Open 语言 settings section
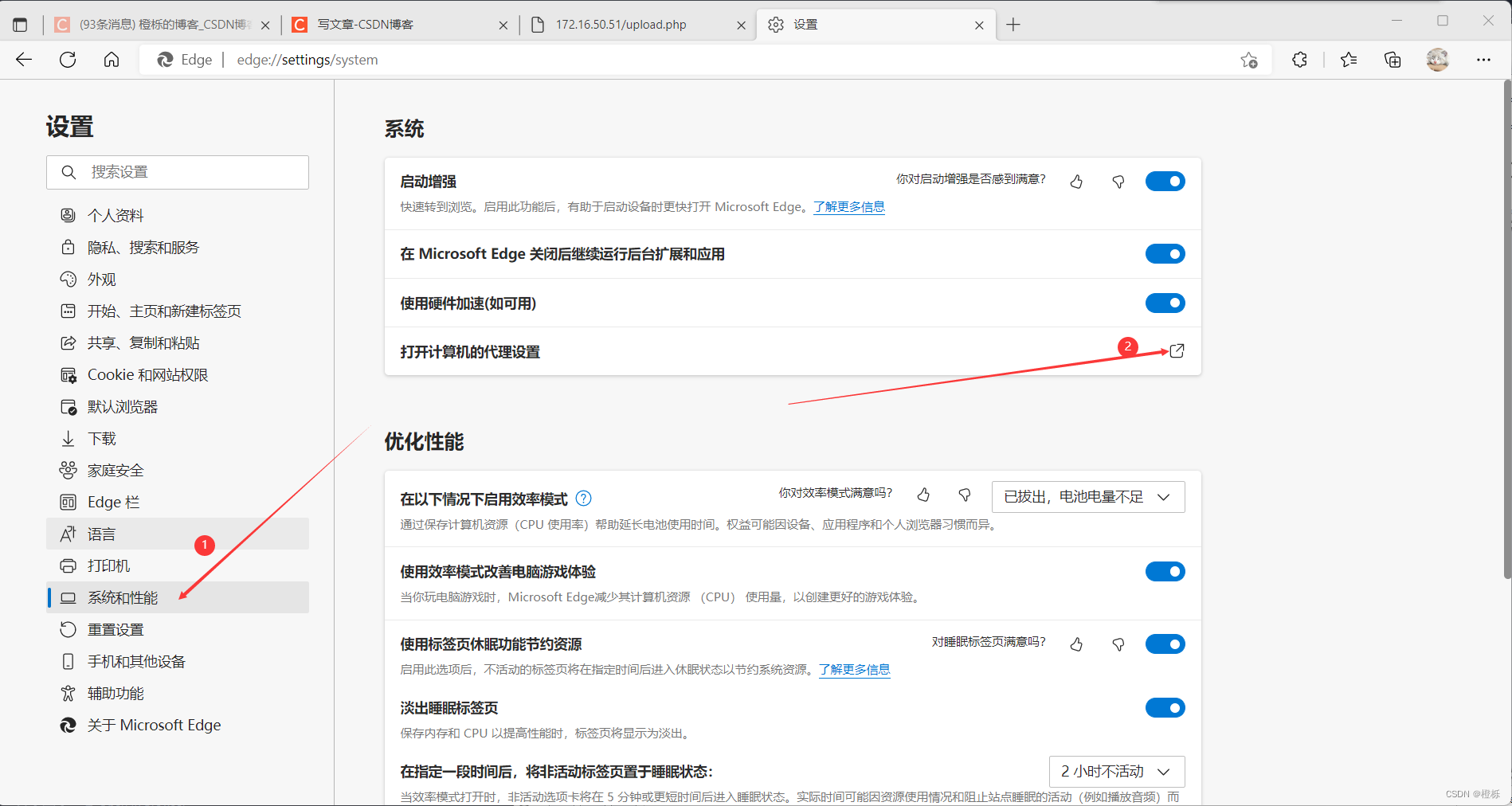This screenshot has width=1512, height=806. [178, 534]
